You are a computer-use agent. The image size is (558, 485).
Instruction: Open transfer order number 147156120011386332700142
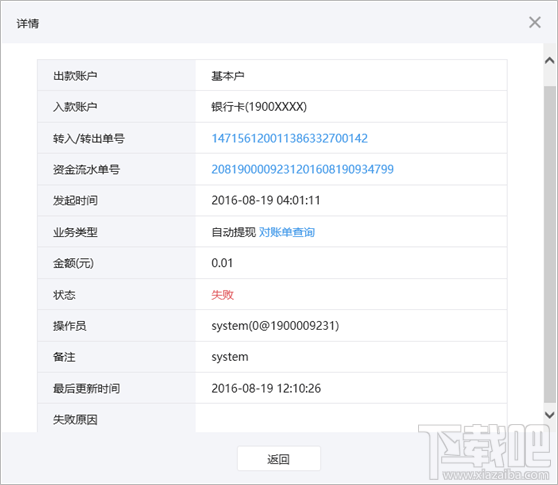(x=289, y=138)
